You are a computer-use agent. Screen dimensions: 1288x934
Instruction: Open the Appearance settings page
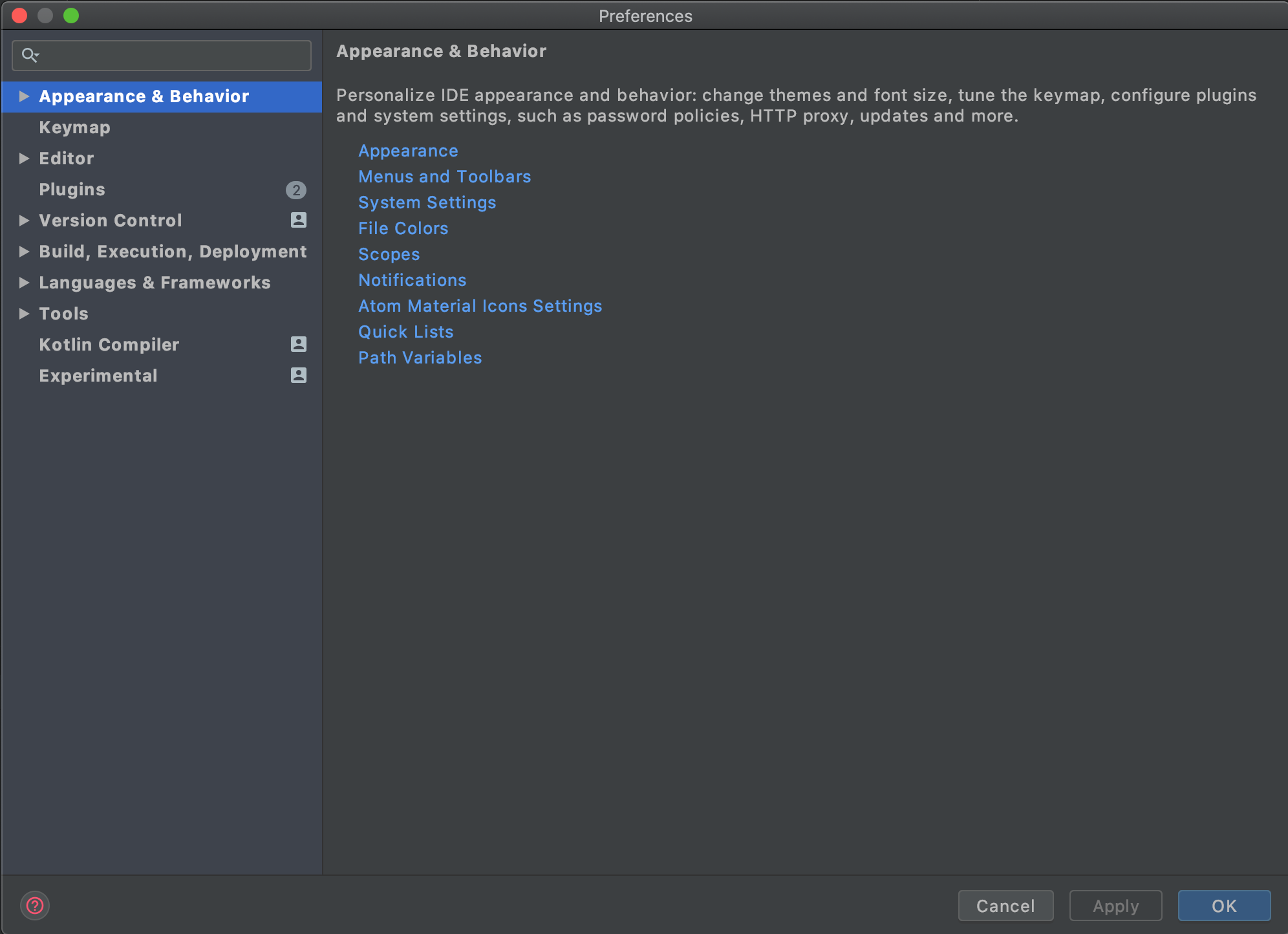[407, 150]
